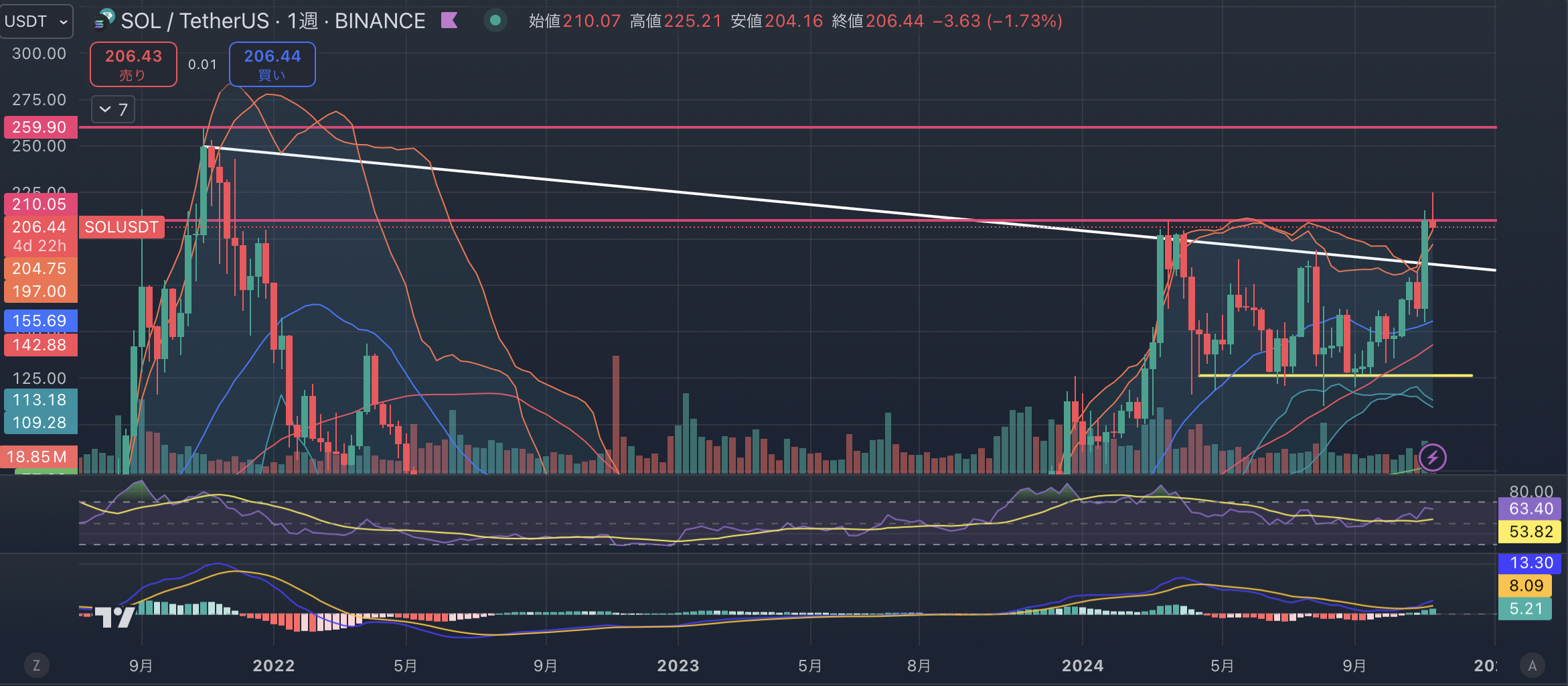Click the Z timezone button

point(36,665)
